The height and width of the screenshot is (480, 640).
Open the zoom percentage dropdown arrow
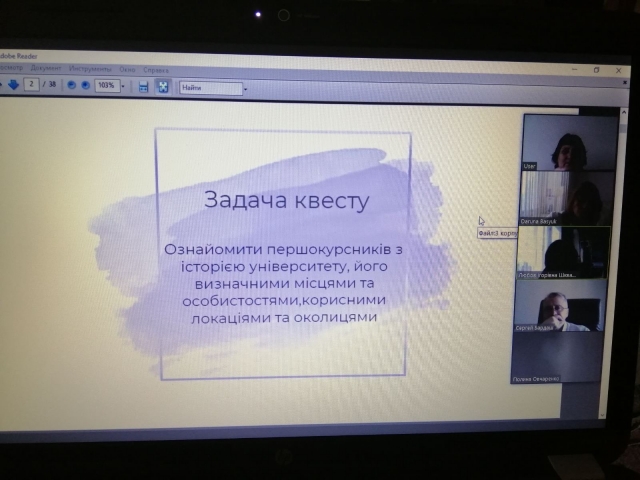[x=123, y=87]
